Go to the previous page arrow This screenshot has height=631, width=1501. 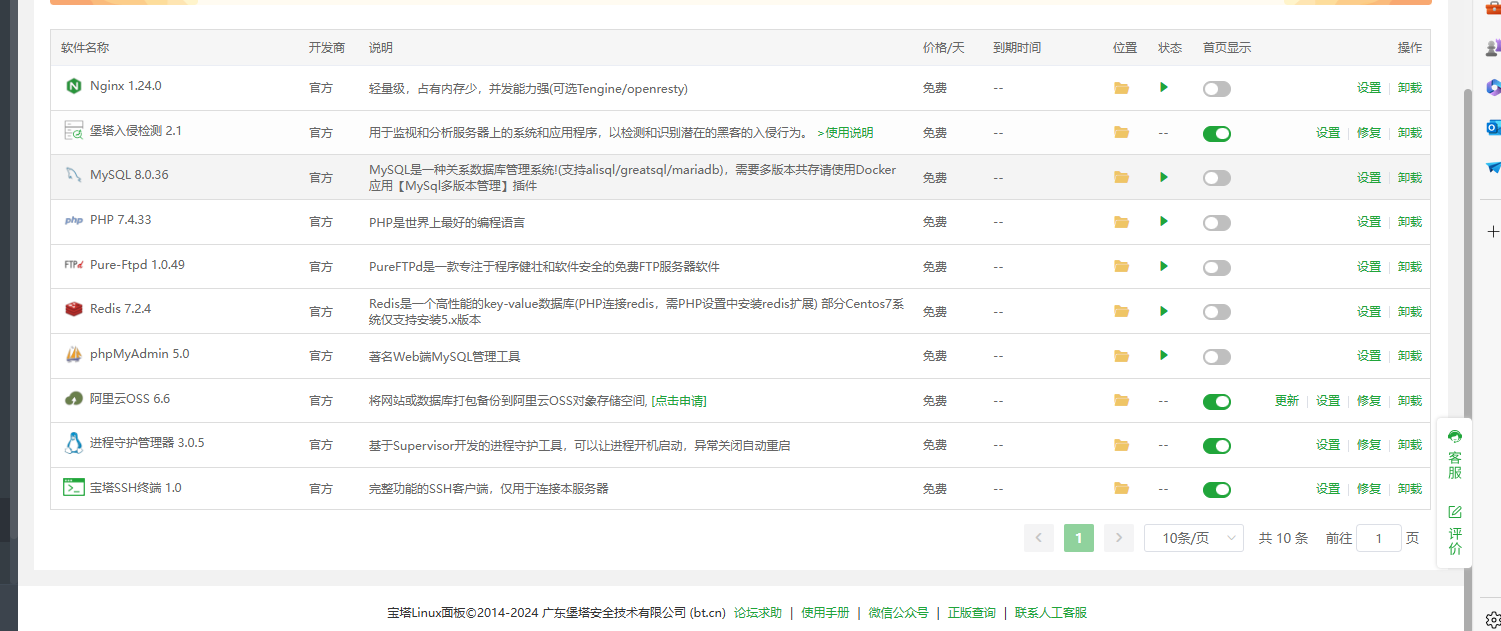click(x=1039, y=538)
